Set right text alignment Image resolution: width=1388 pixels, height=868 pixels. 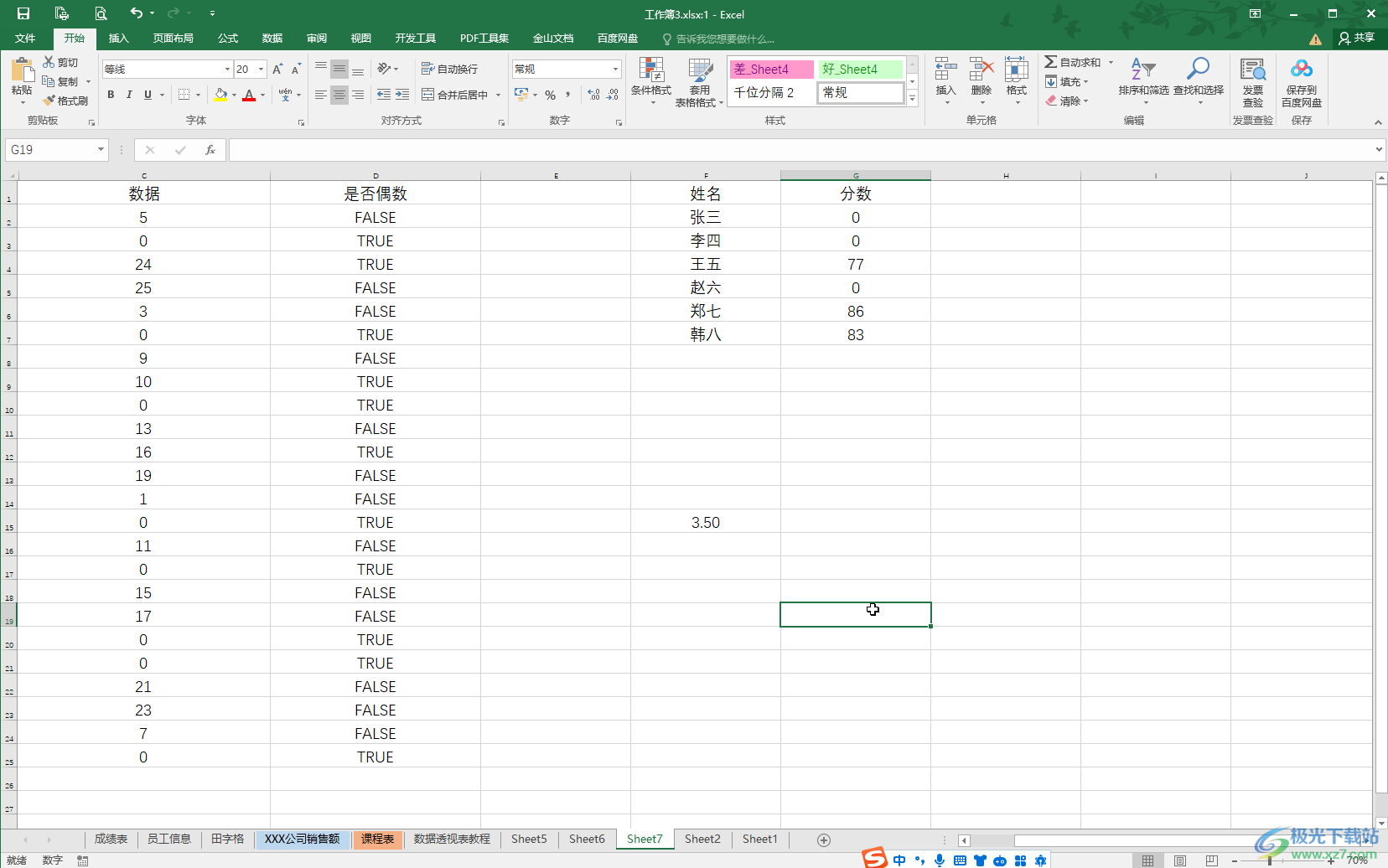coord(358,95)
